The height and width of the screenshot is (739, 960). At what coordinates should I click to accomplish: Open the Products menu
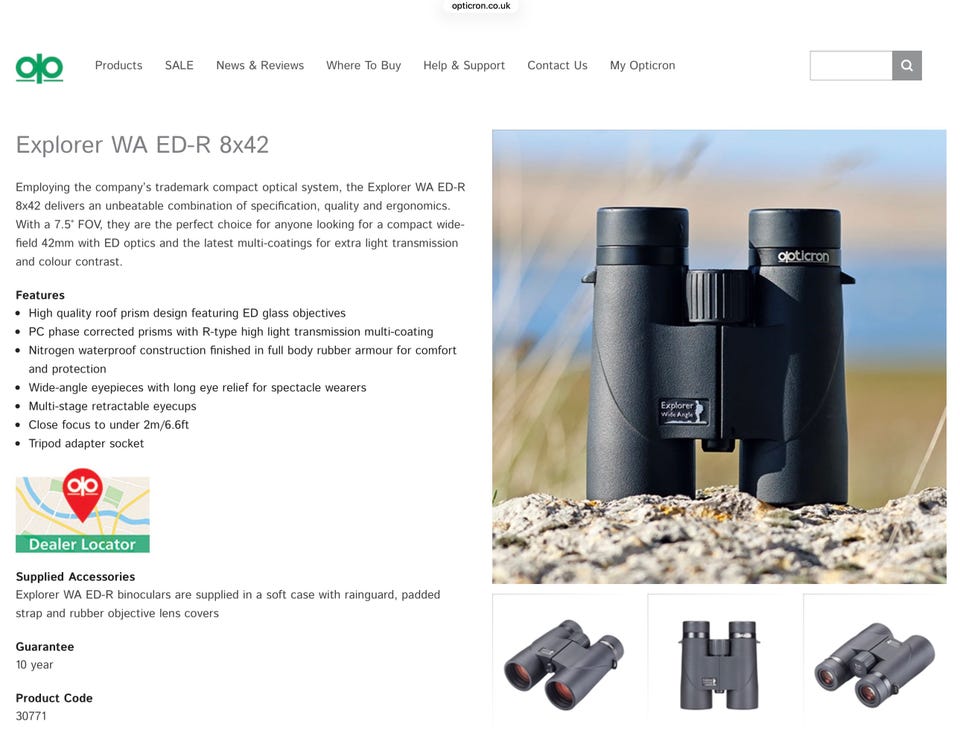pyautogui.click(x=119, y=66)
